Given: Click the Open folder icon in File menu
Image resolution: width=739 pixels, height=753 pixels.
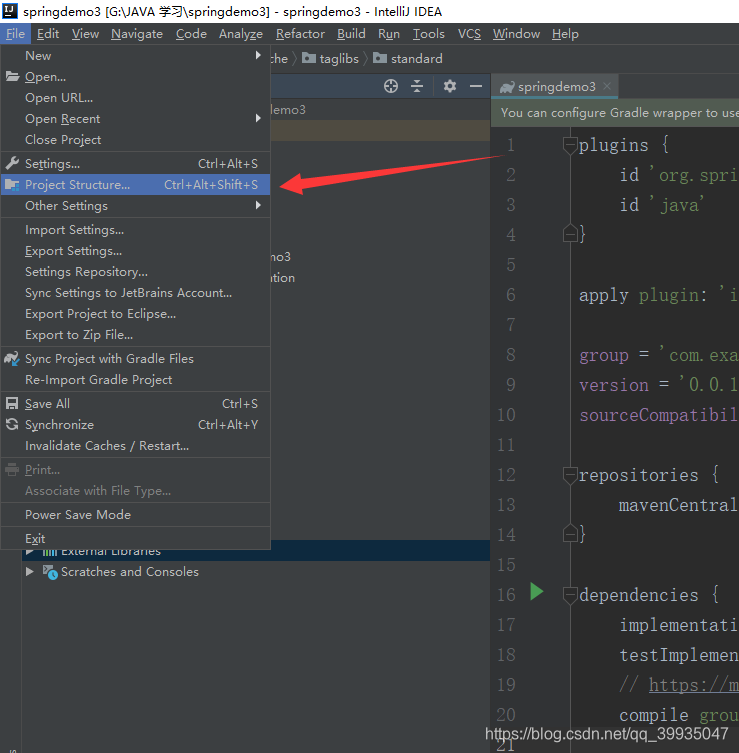Looking at the screenshot, I should pyautogui.click(x=12, y=76).
